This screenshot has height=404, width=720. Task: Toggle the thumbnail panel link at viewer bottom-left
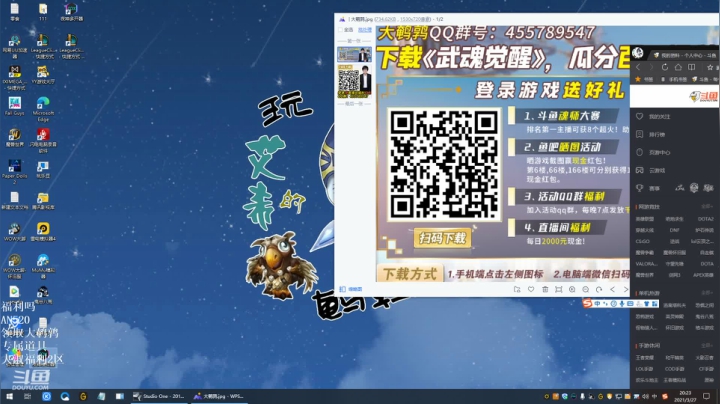tap(351, 289)
